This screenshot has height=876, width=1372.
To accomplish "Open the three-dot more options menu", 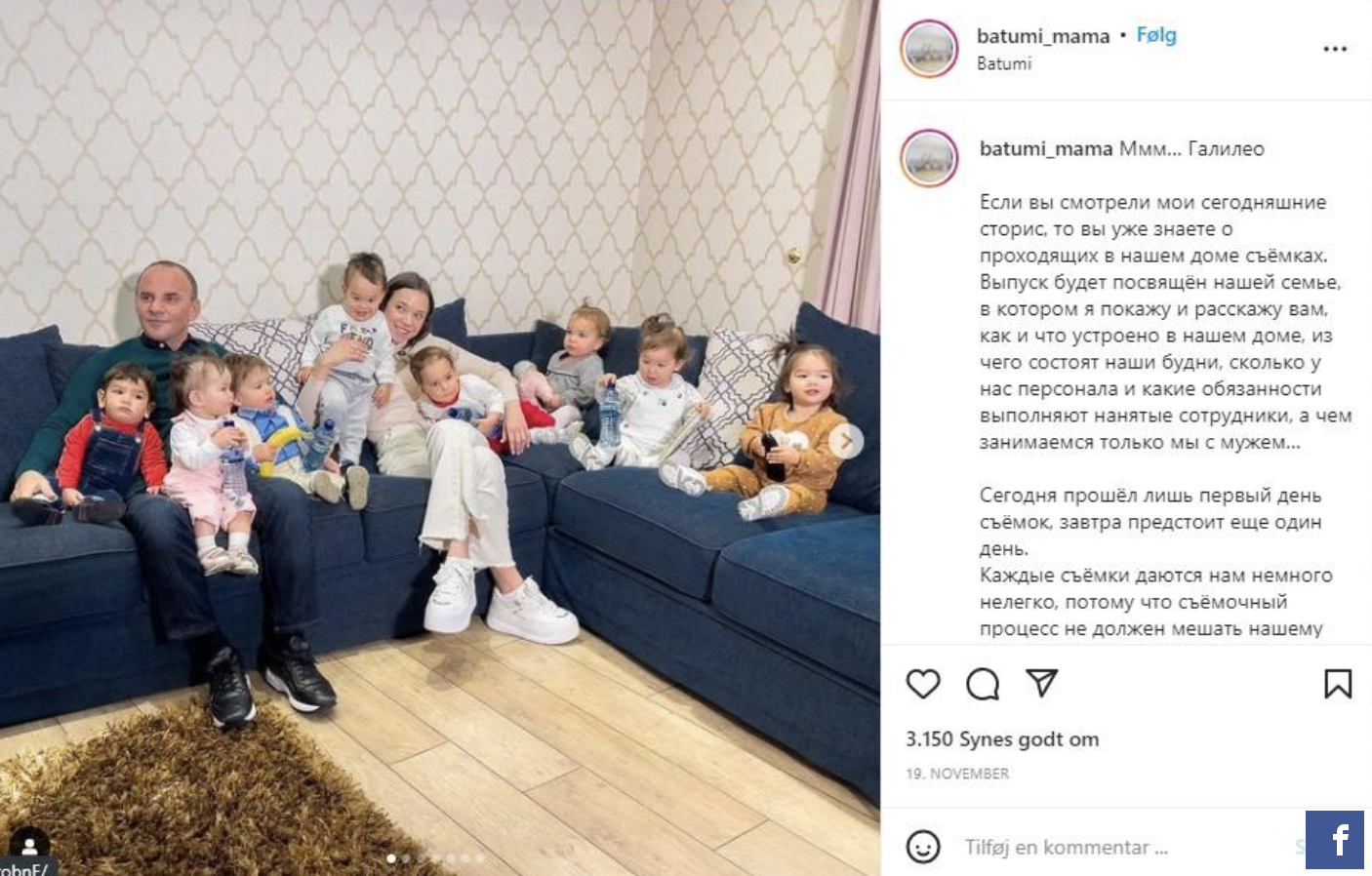I will point(1335,49).
